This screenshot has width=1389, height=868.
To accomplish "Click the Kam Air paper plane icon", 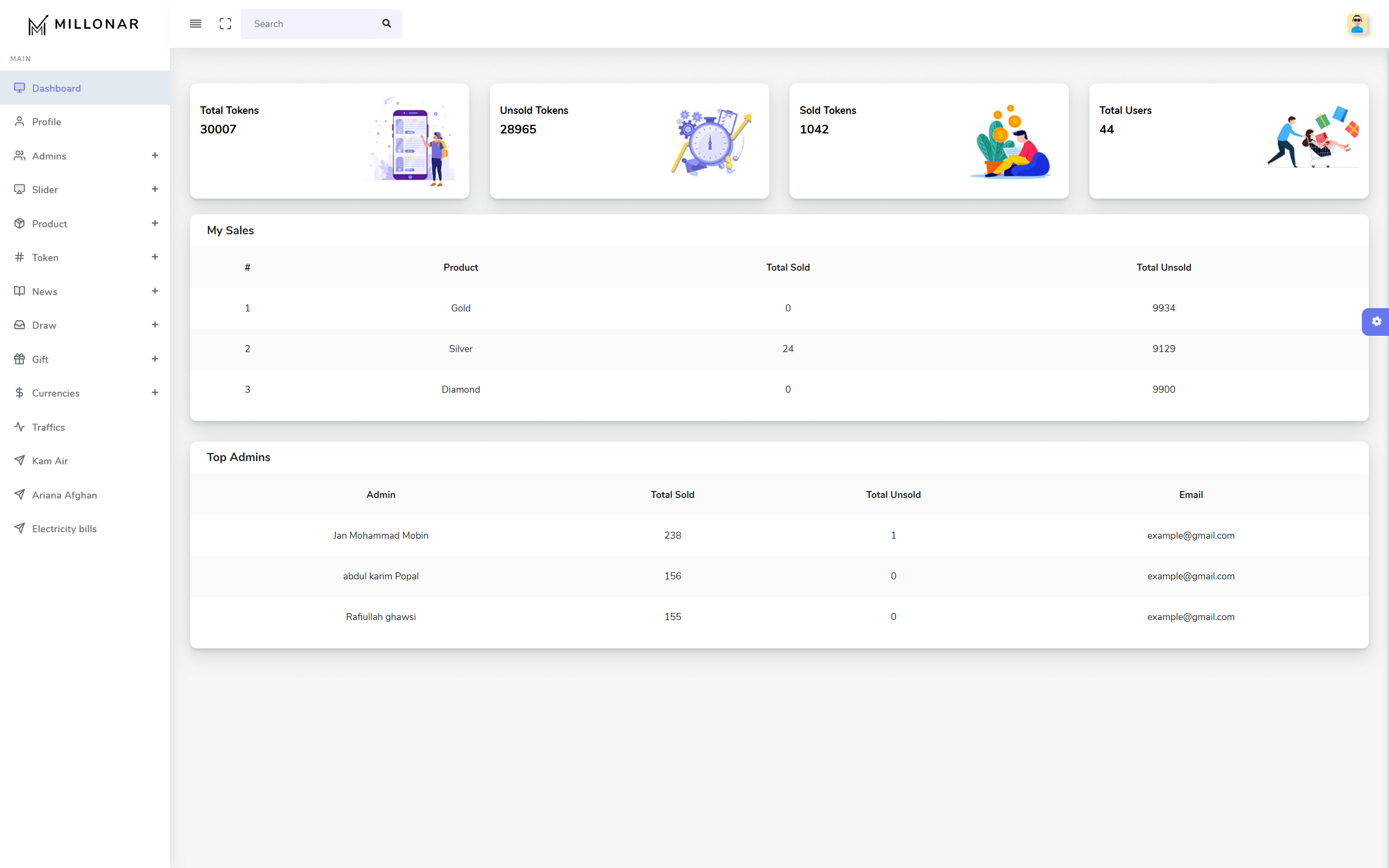I will pyautogui.click(x=20, y=461).
